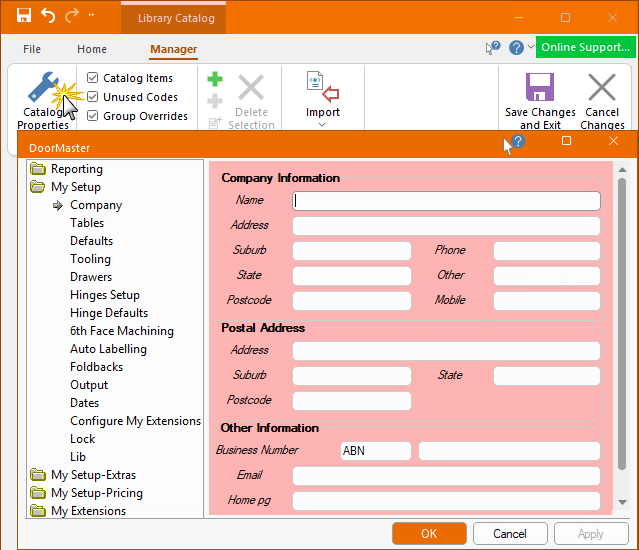This screenshot has width=639, height=550.
Task: Toggle the Group Overrides checkbox
Action: 93,116
